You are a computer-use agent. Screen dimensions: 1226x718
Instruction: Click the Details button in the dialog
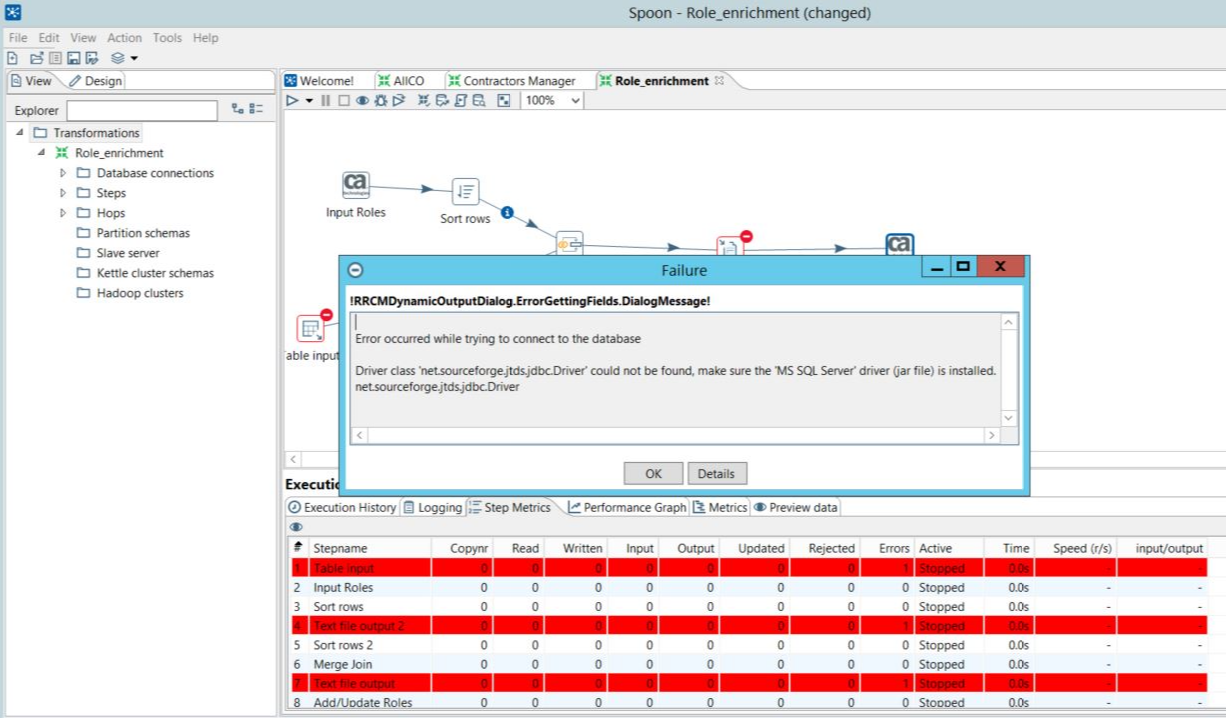tap(716, 474)
